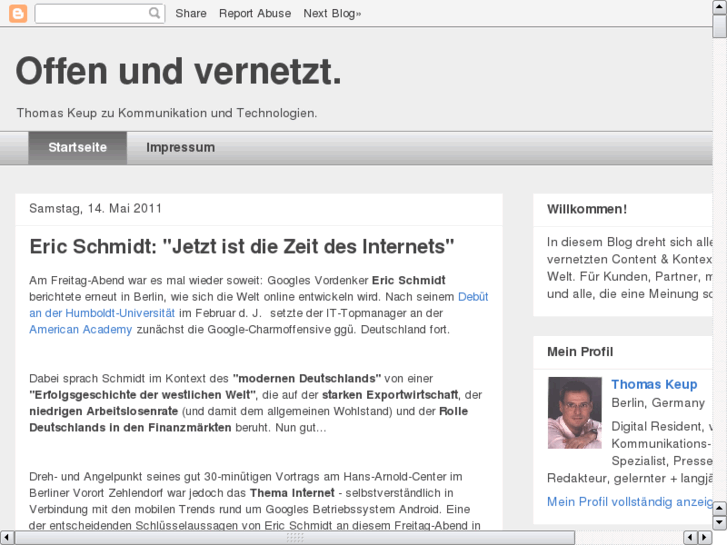
Task: Click Thomas Keup profile name link
Action: (654, 385)
